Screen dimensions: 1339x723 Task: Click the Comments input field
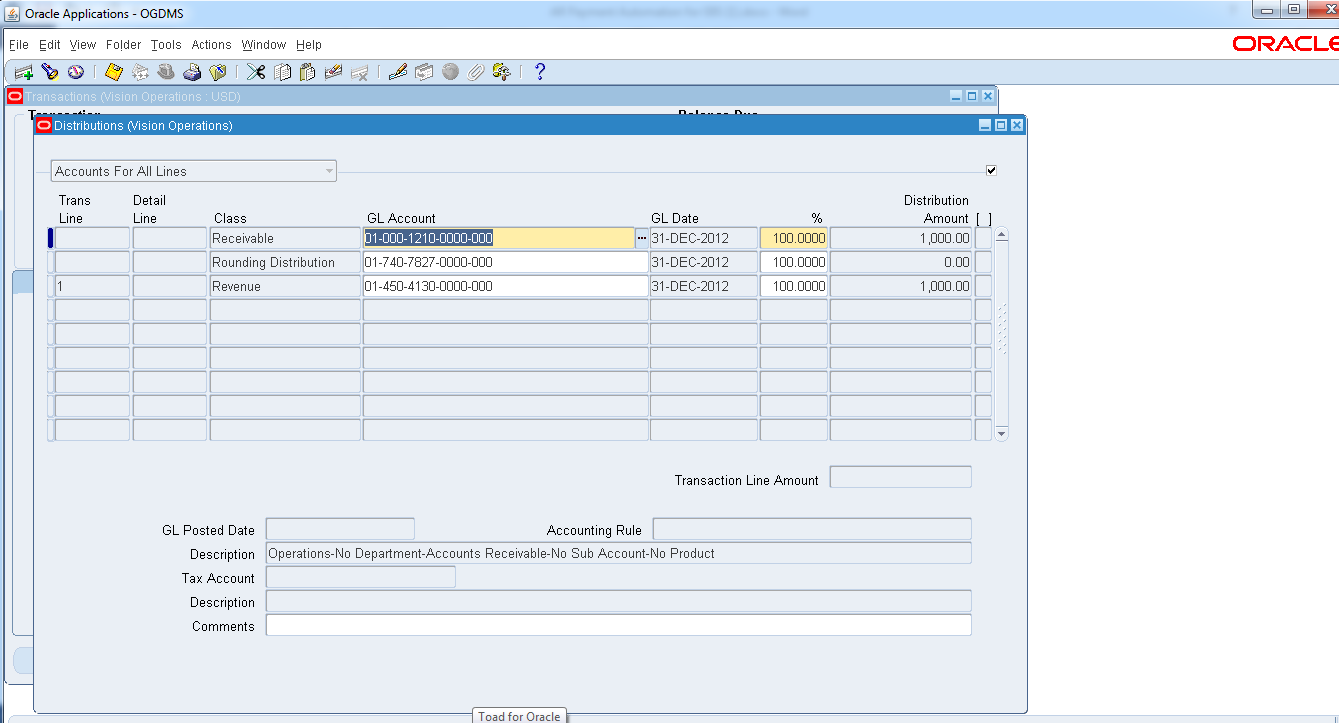pos(618,625)
